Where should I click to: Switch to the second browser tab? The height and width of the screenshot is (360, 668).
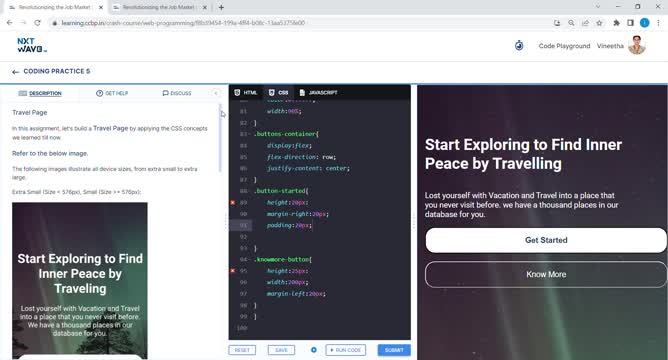[158, 7]
